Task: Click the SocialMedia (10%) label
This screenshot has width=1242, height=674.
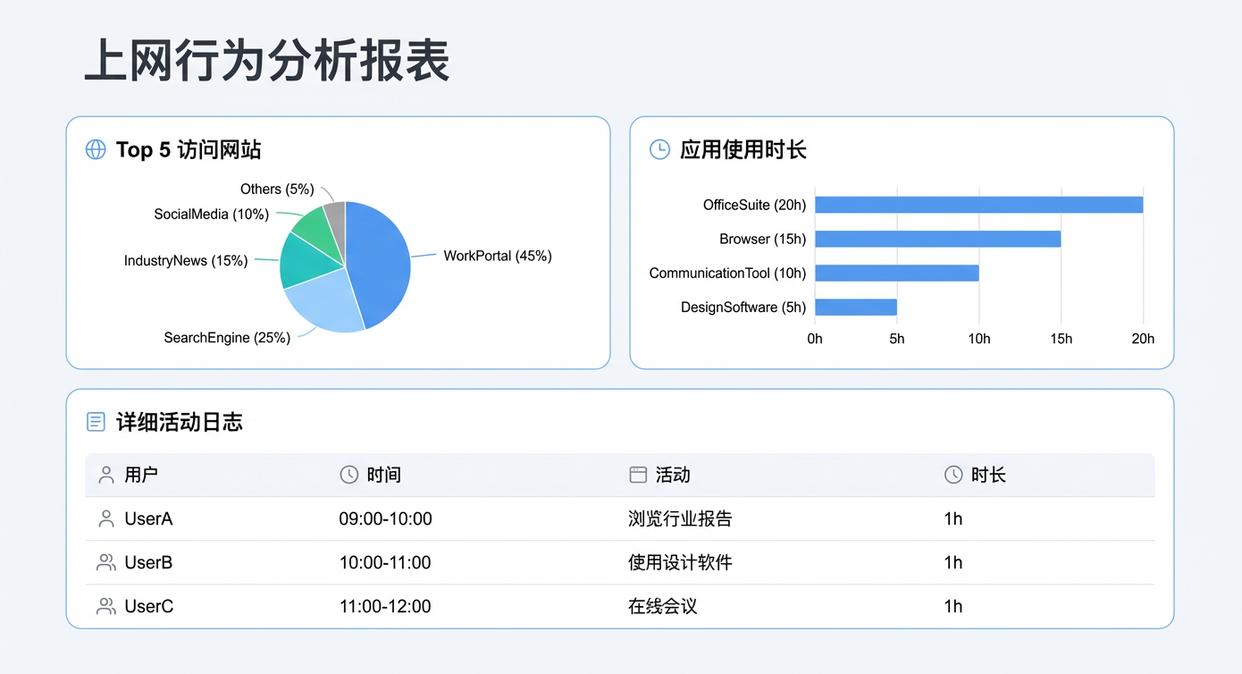Action: [211, 214]
